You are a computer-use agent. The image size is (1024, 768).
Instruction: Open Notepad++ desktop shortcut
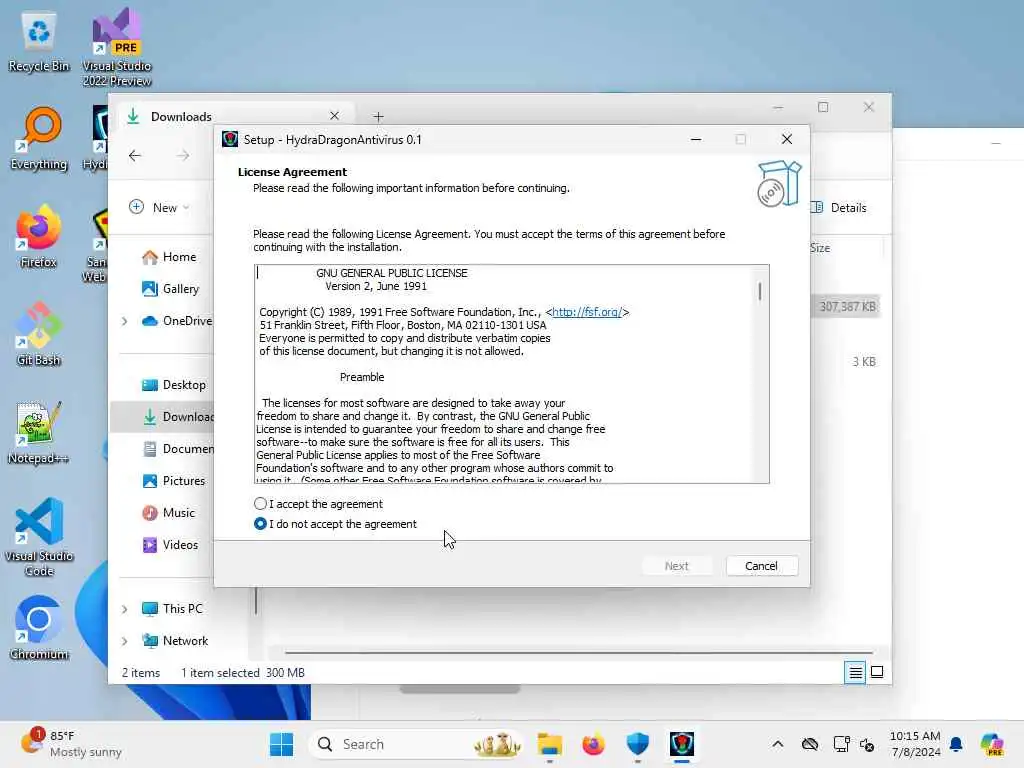point(39,432)
